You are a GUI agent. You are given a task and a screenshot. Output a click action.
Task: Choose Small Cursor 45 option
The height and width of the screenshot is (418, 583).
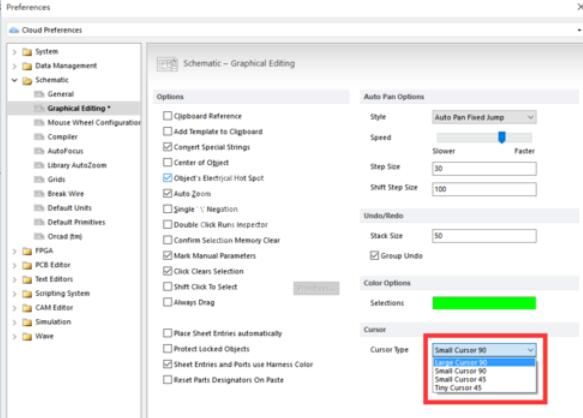[x=484, y=379]
